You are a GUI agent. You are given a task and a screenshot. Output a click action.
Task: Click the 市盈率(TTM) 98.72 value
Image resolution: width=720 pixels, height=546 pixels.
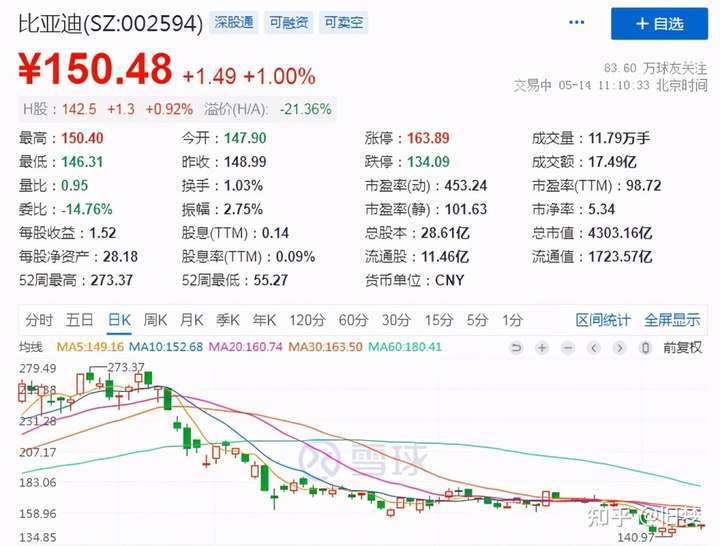click(644, 186)
